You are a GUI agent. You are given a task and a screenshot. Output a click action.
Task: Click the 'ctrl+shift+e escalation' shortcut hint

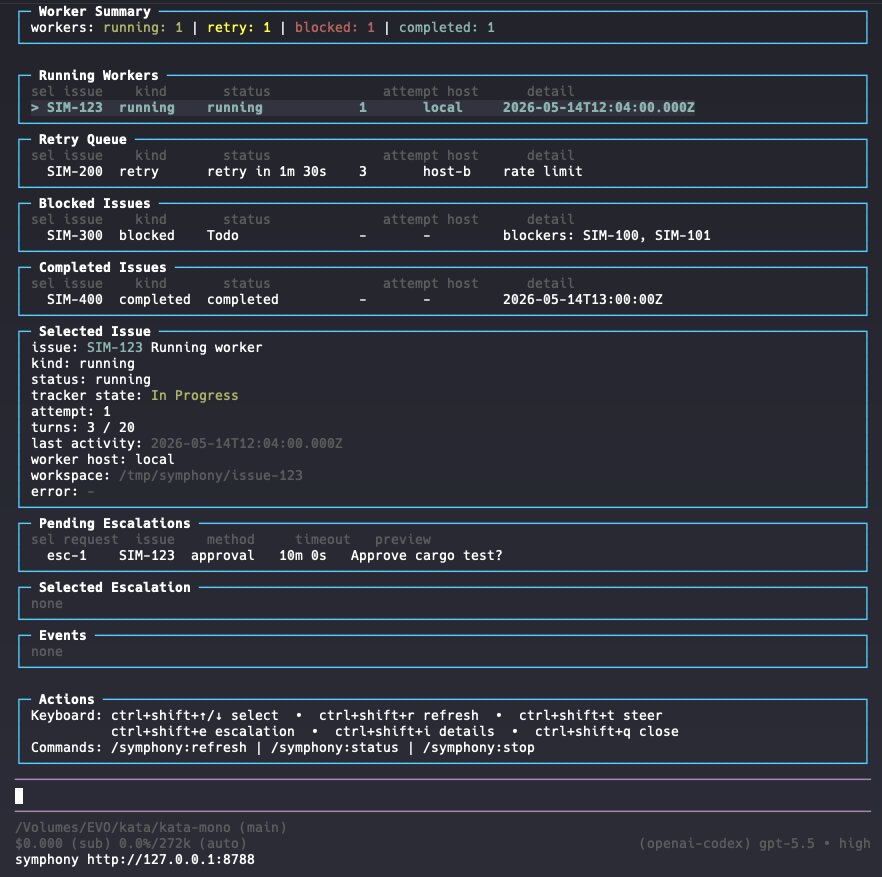pos(202,732)
